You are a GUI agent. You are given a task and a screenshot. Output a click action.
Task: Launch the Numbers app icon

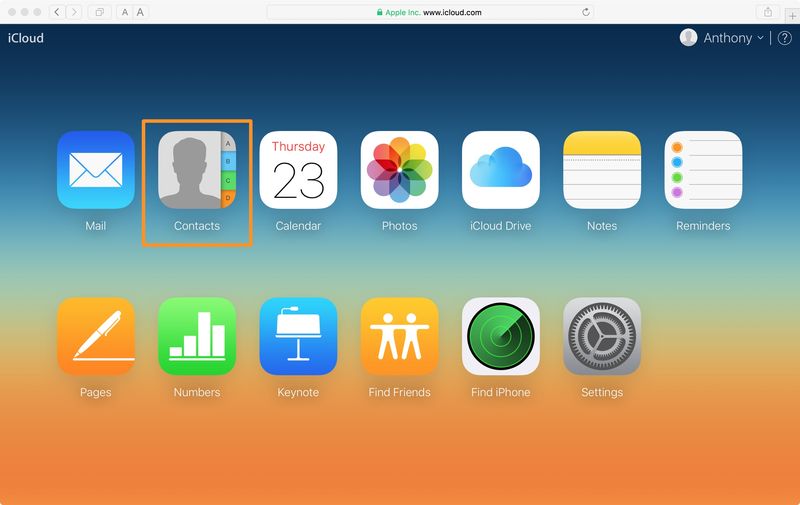[197, 336]
